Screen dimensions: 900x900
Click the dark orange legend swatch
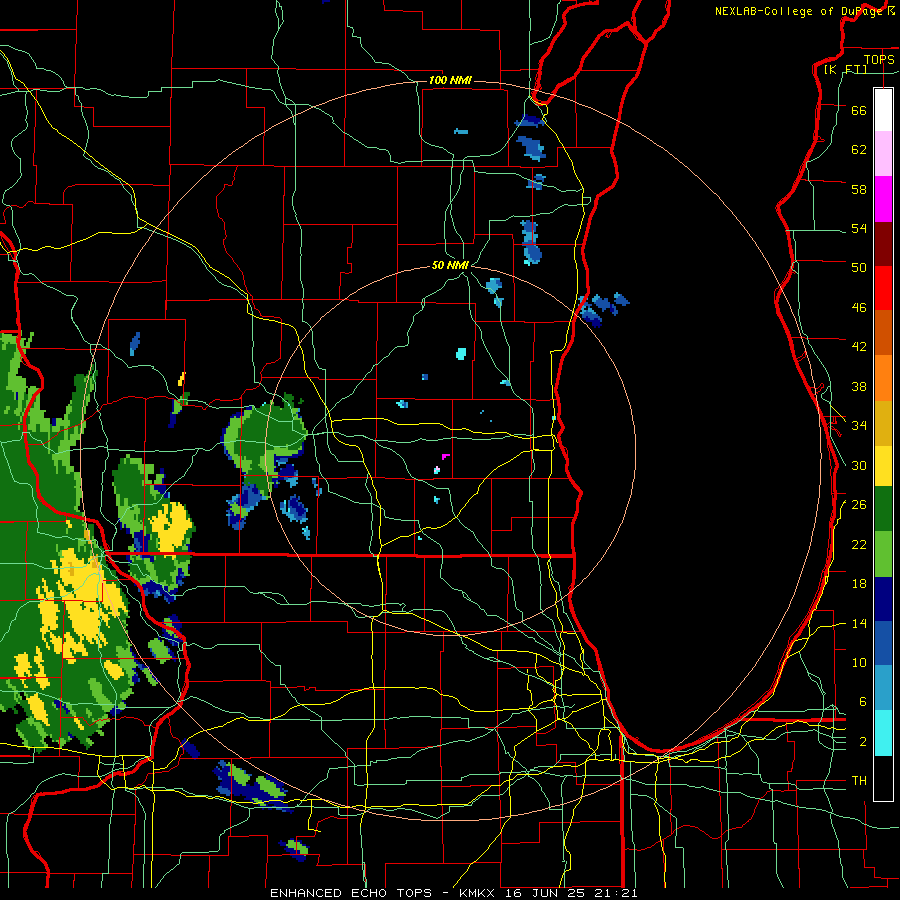pyautogui.click(x=883, y=333)
